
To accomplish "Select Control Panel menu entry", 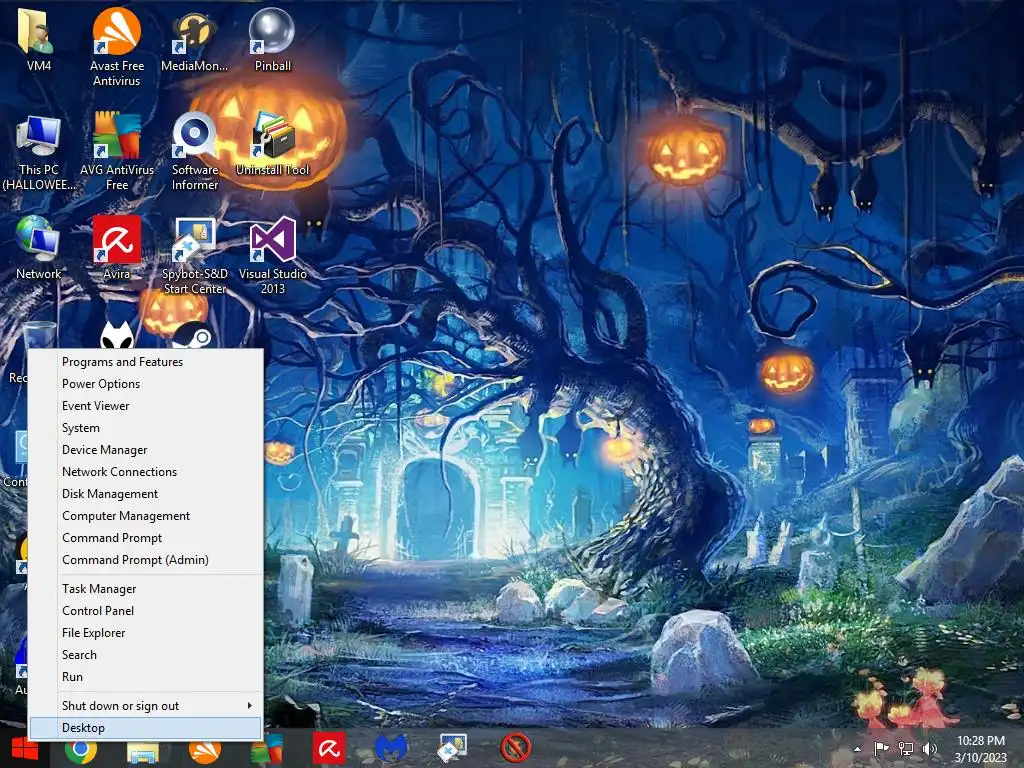I will point(146,611).
